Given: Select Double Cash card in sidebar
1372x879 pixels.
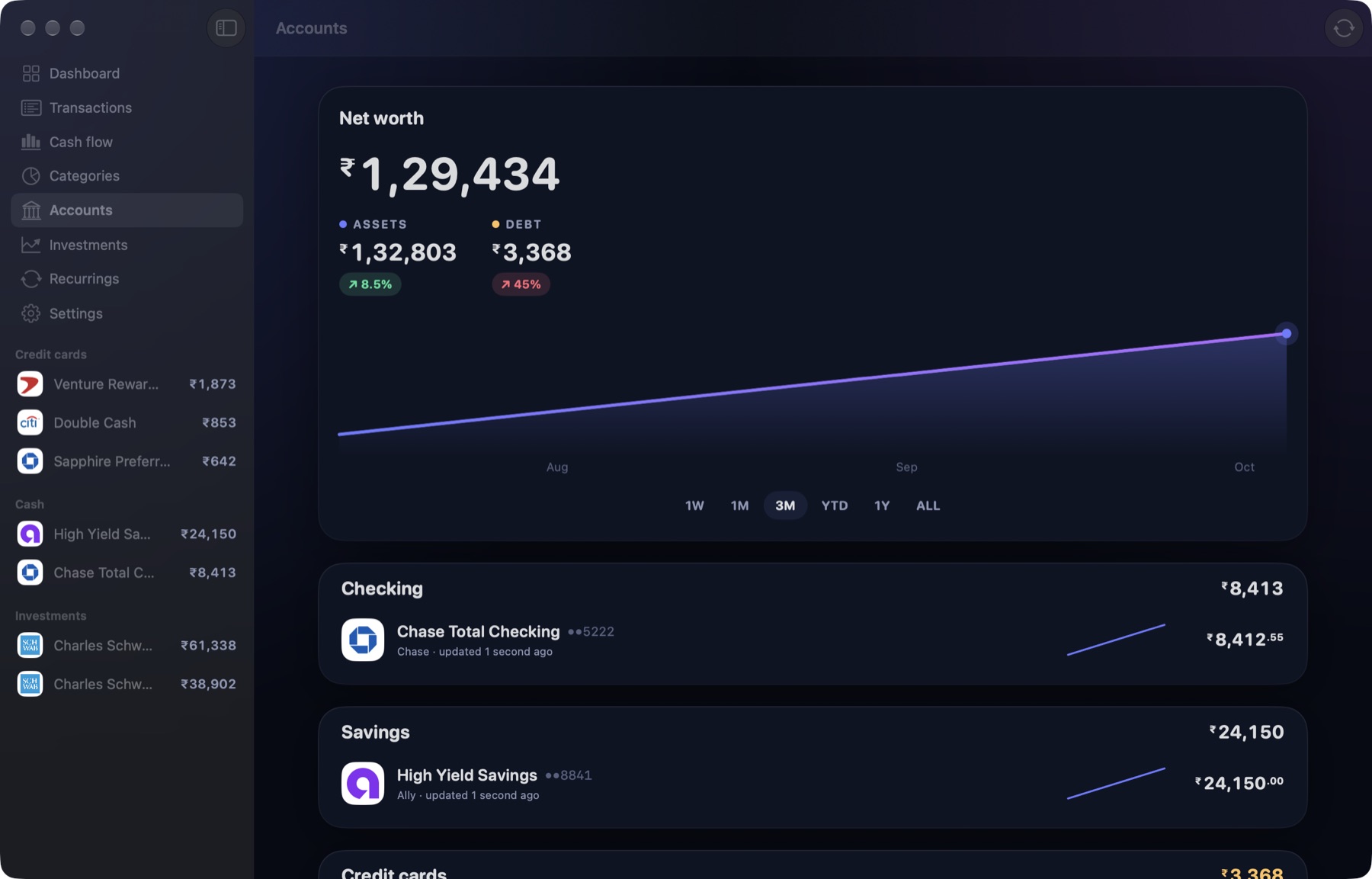Looking at the screenshot, I should pos(127,422).
